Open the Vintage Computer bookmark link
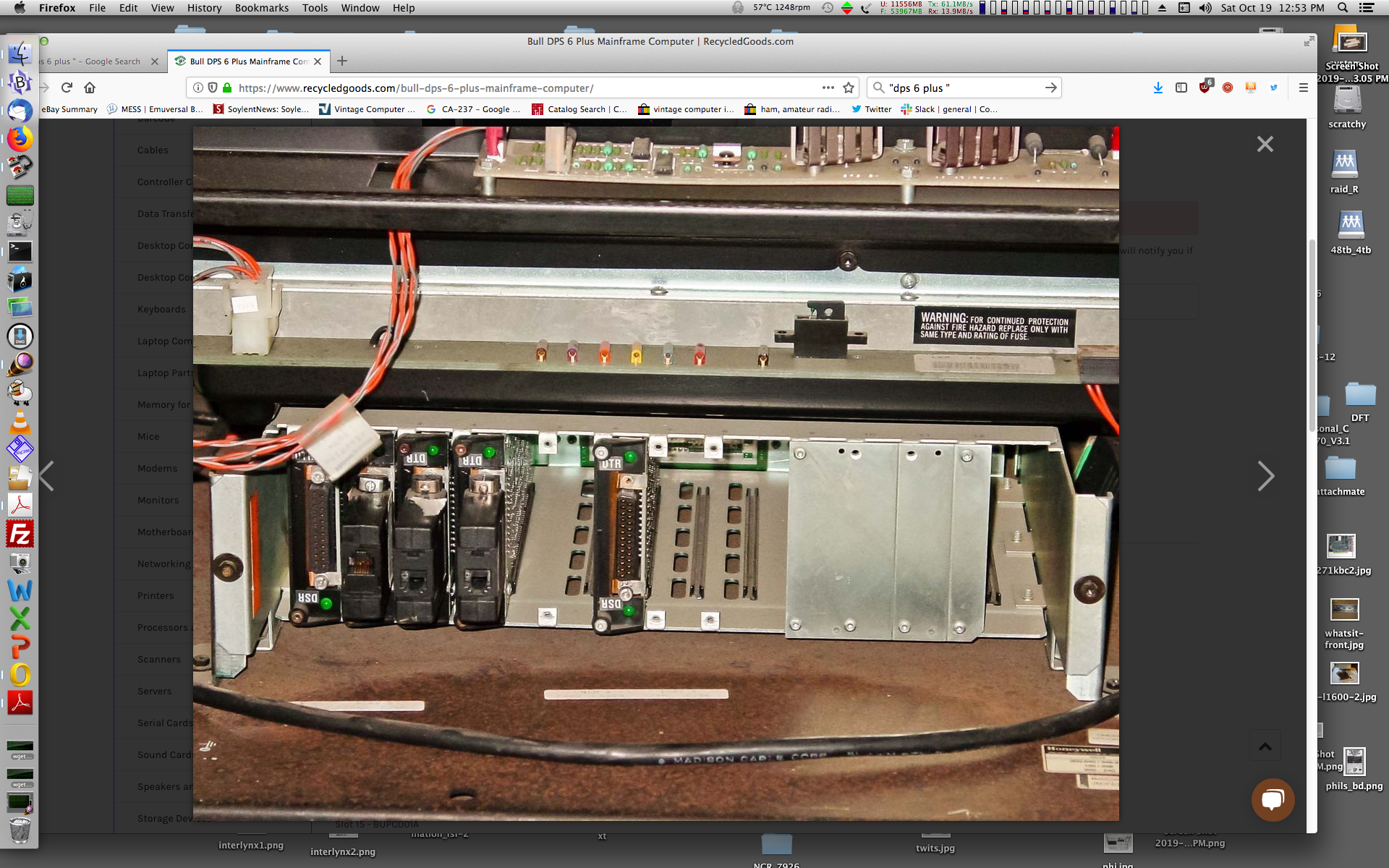 368,109
